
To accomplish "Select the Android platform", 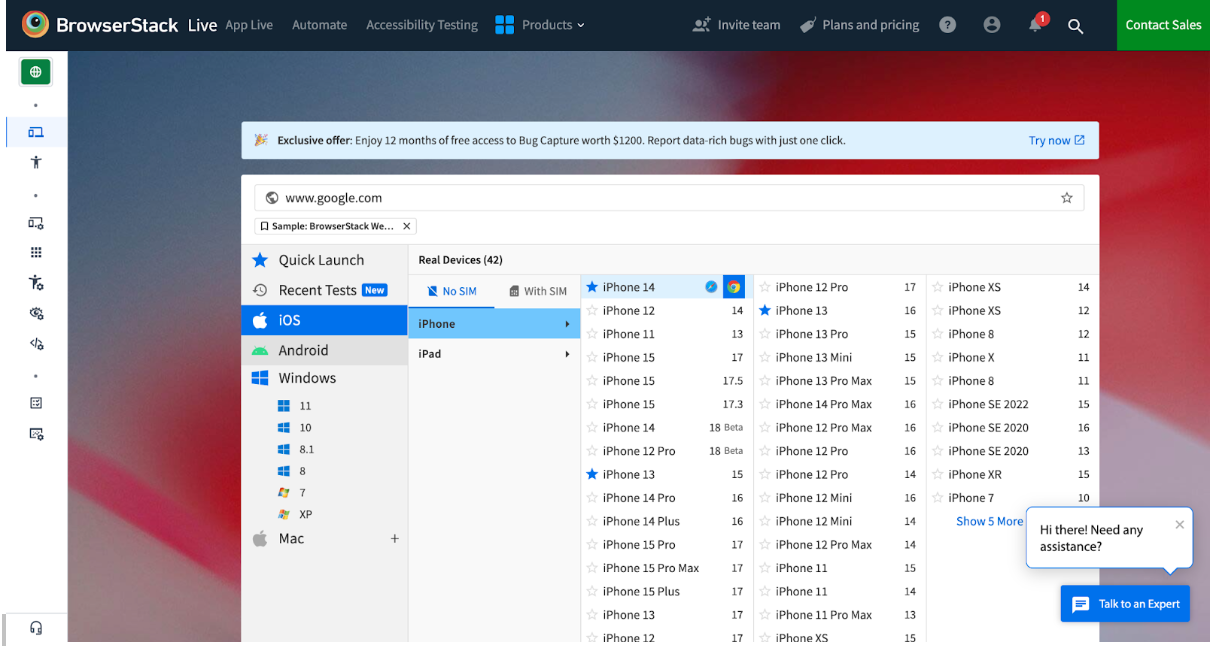I will tap(325, 350).
